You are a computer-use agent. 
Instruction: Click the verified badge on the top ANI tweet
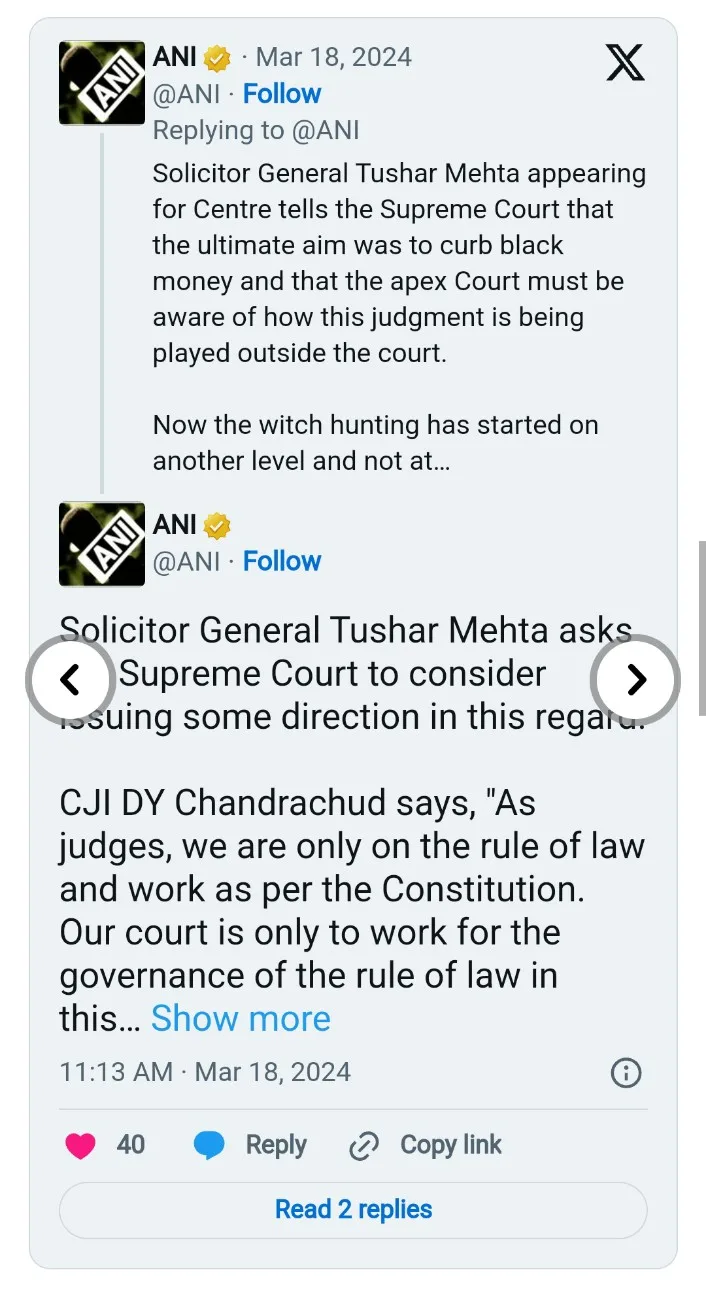coord(217,58)
